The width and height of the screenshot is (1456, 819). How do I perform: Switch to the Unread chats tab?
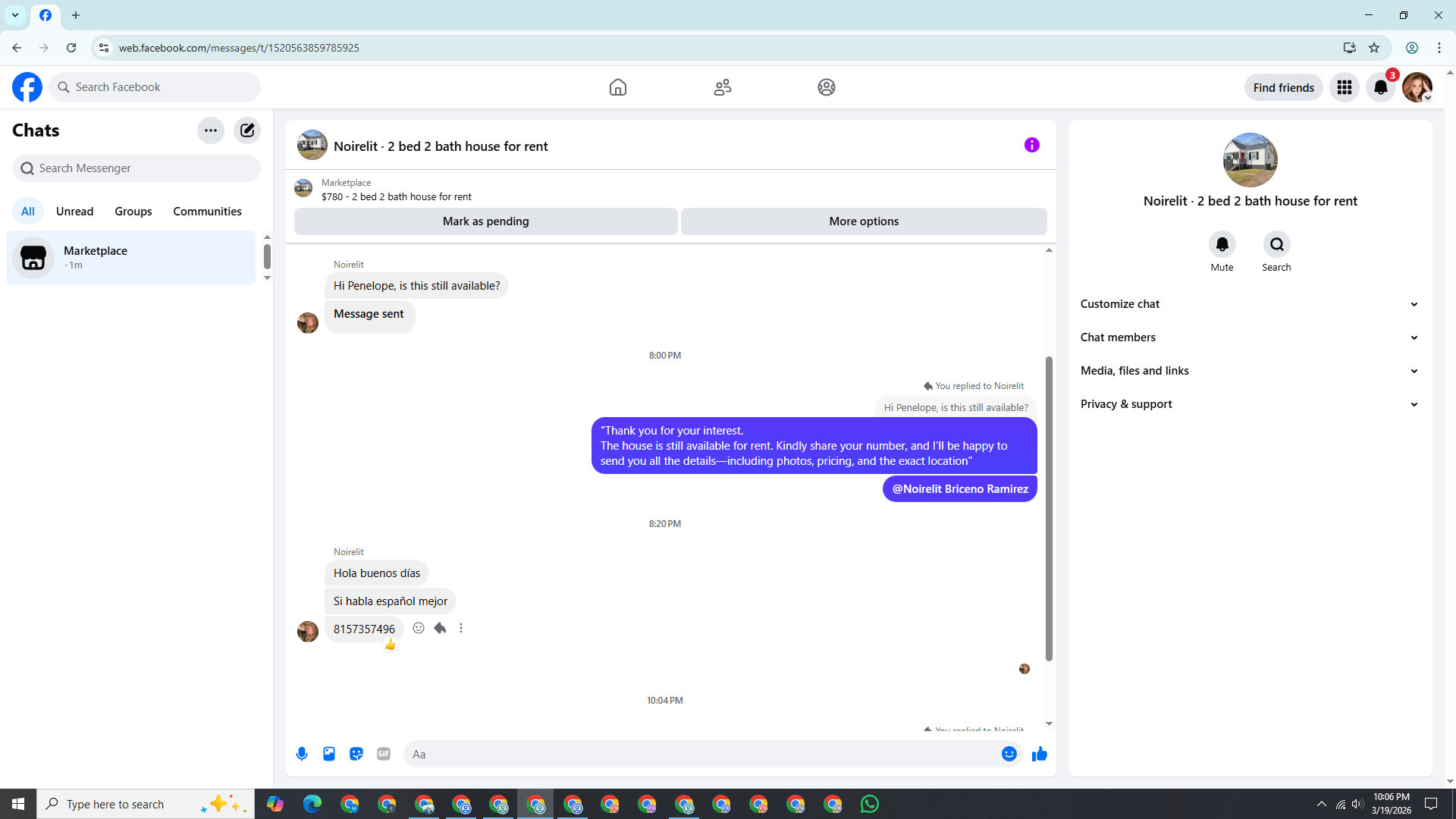click(x=74, y=212)
